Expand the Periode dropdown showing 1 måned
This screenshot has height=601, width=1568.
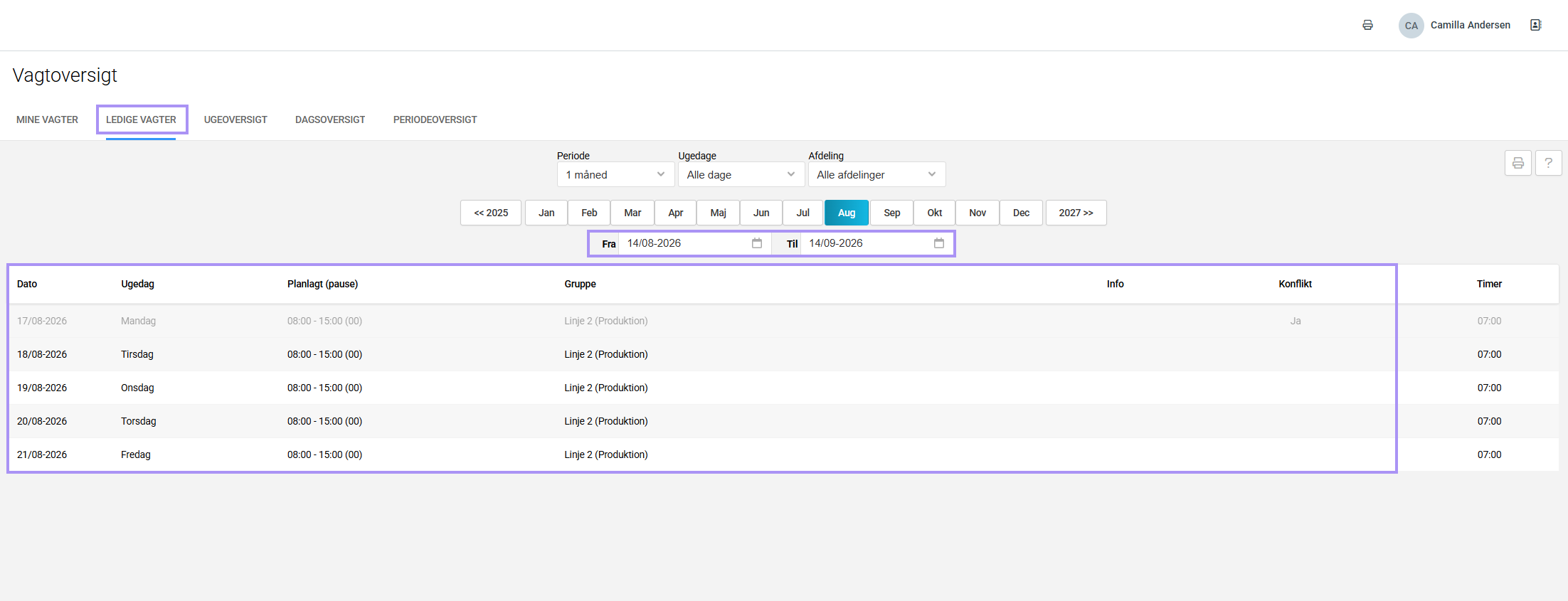pyautogui.click(x=615, y=174)
